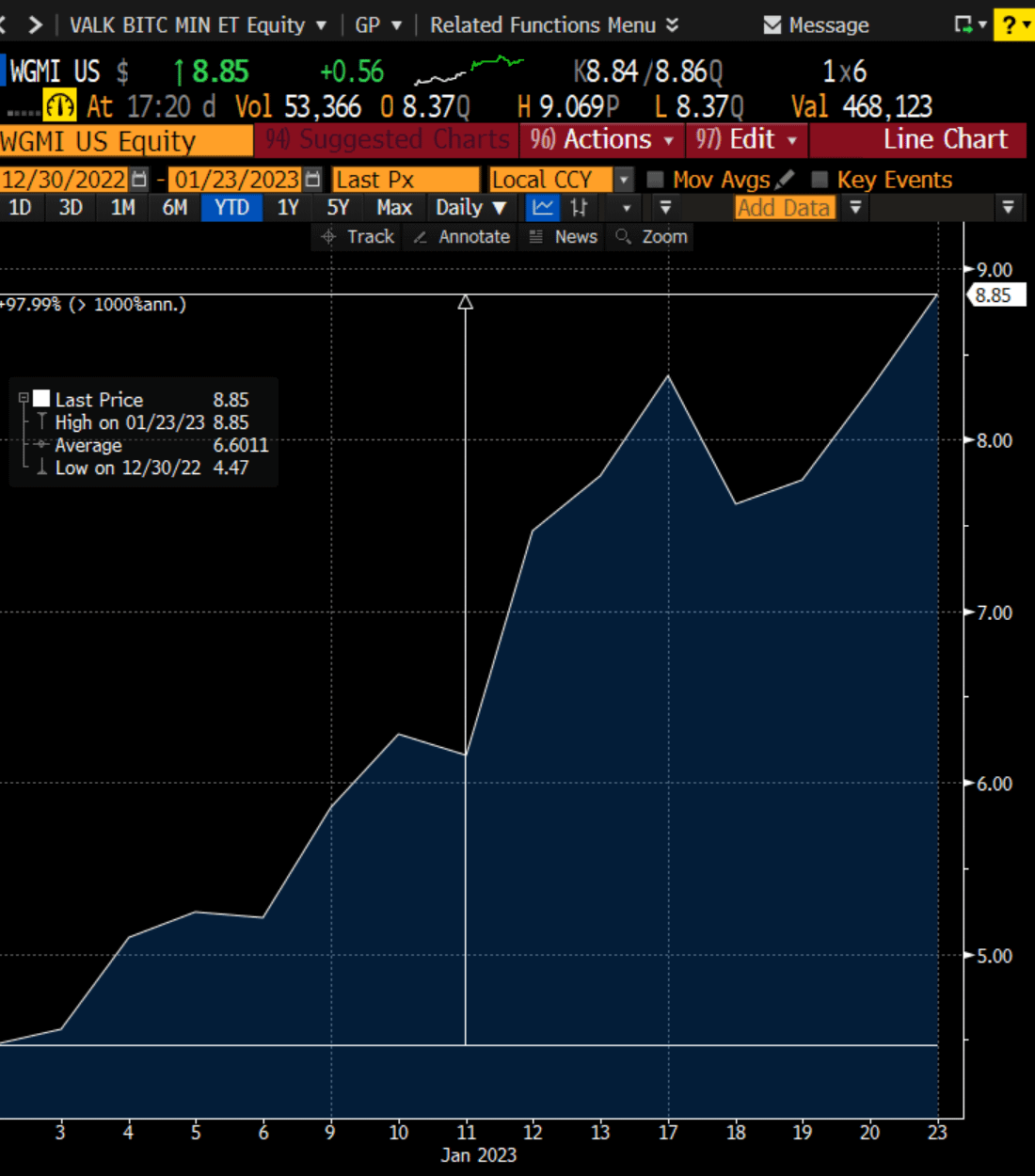Open the start date calendar picker
1035x1176 pixels.
[x=139, y=179]
